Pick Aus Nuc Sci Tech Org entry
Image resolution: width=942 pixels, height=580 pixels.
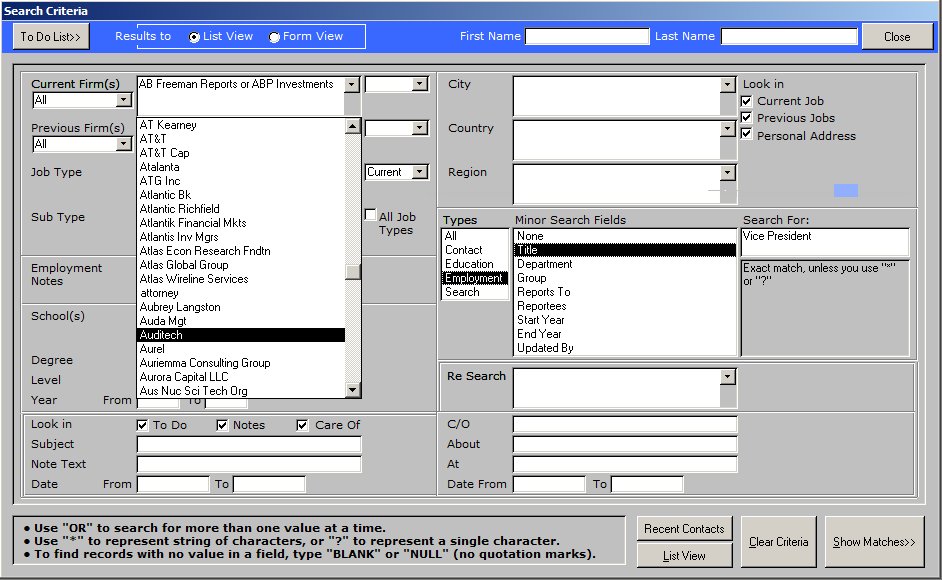coord(242,391)
